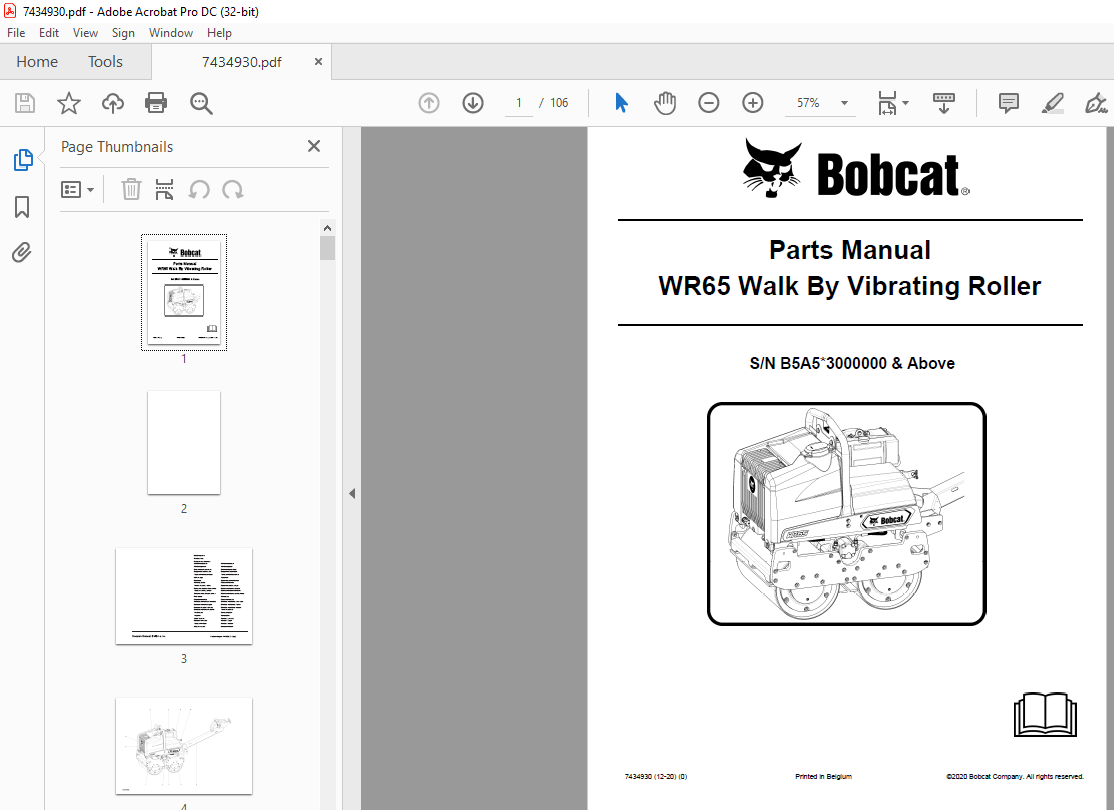Screen dimensions: 1114x810
Task: Open the Find text magnifier tool
Action: pyautogui.click(x=201, y=103)
